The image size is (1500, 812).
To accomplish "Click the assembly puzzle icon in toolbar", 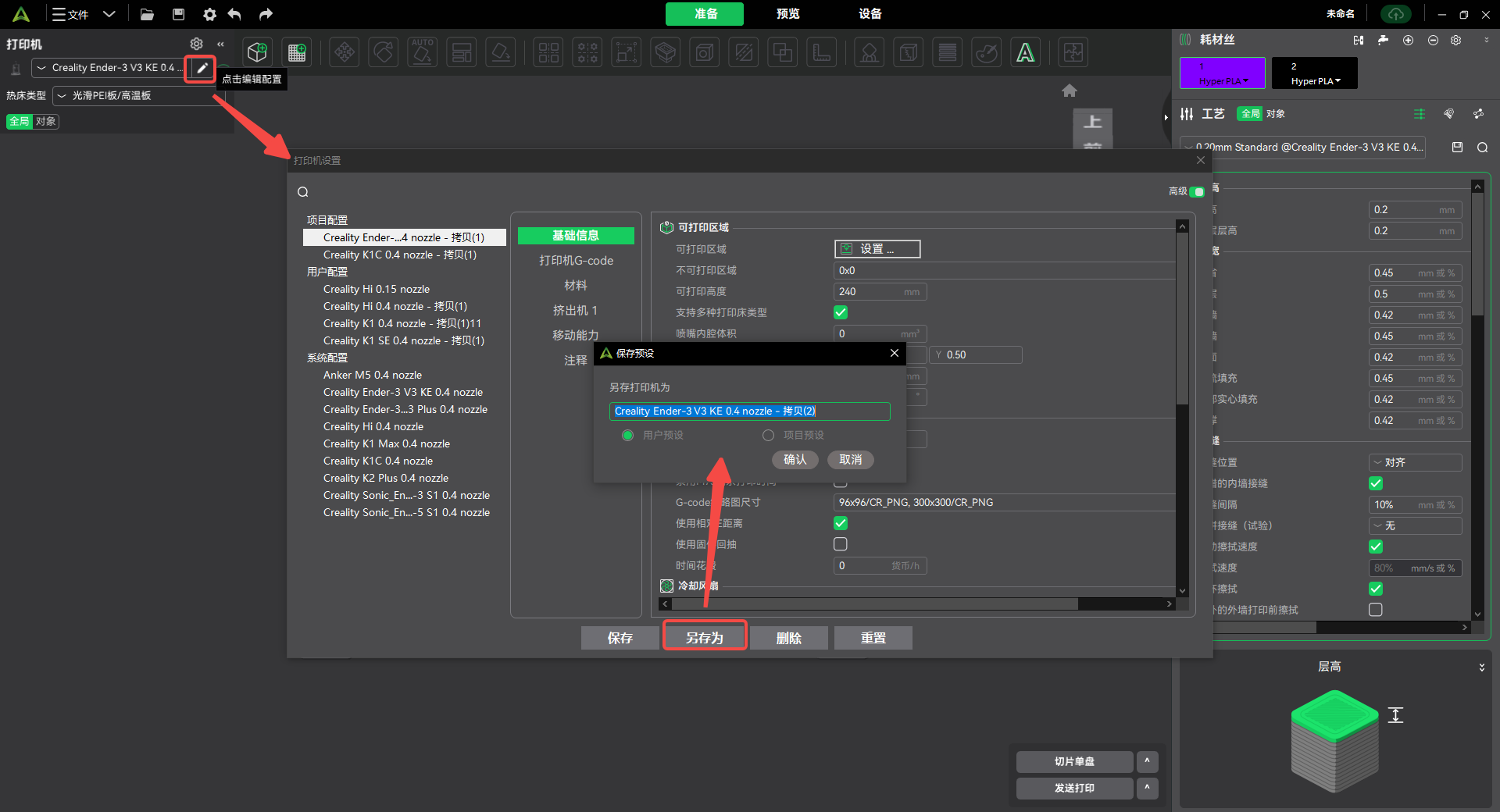I will (1073, 52).
